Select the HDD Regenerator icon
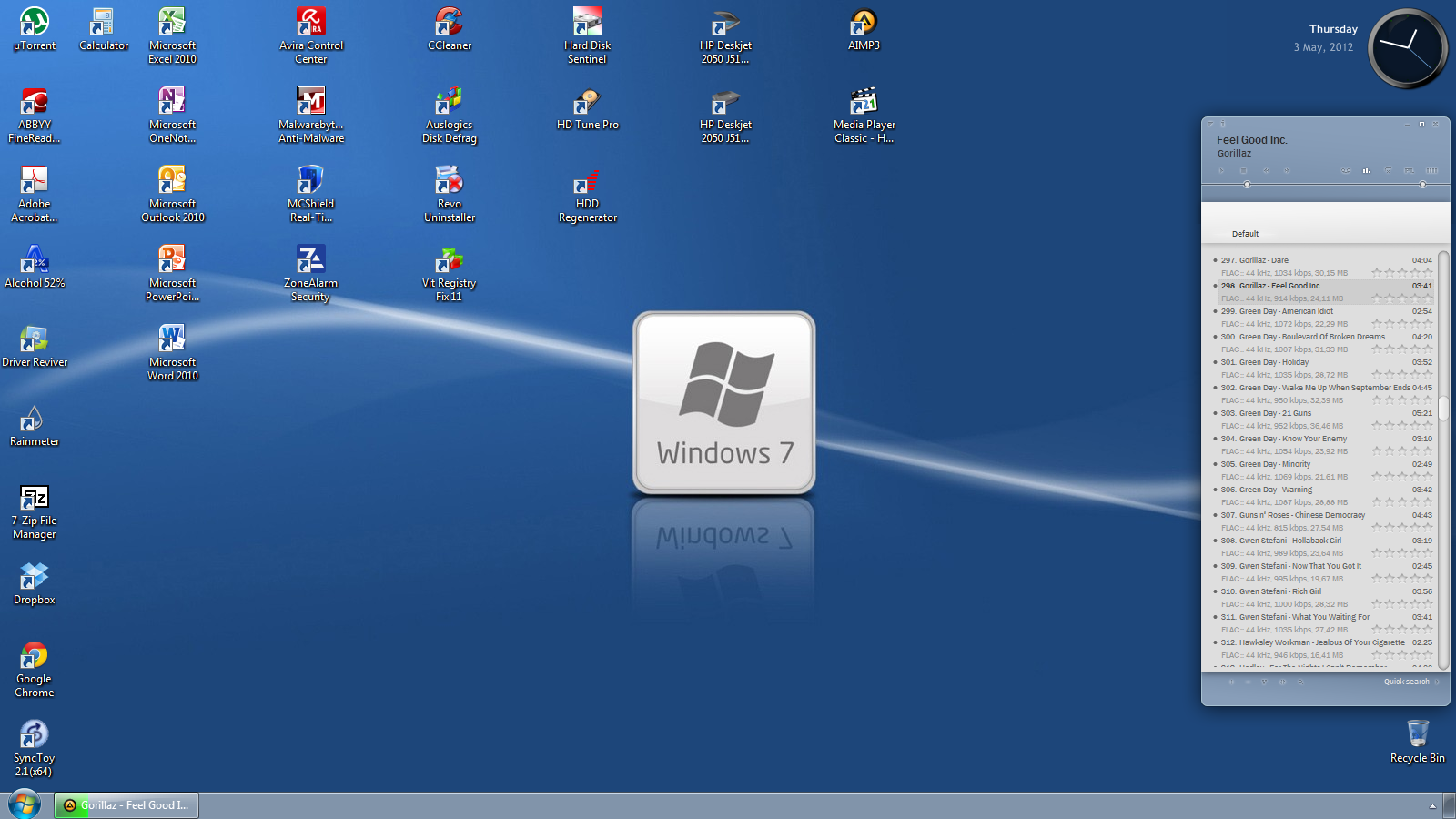 tap(588, 194)
